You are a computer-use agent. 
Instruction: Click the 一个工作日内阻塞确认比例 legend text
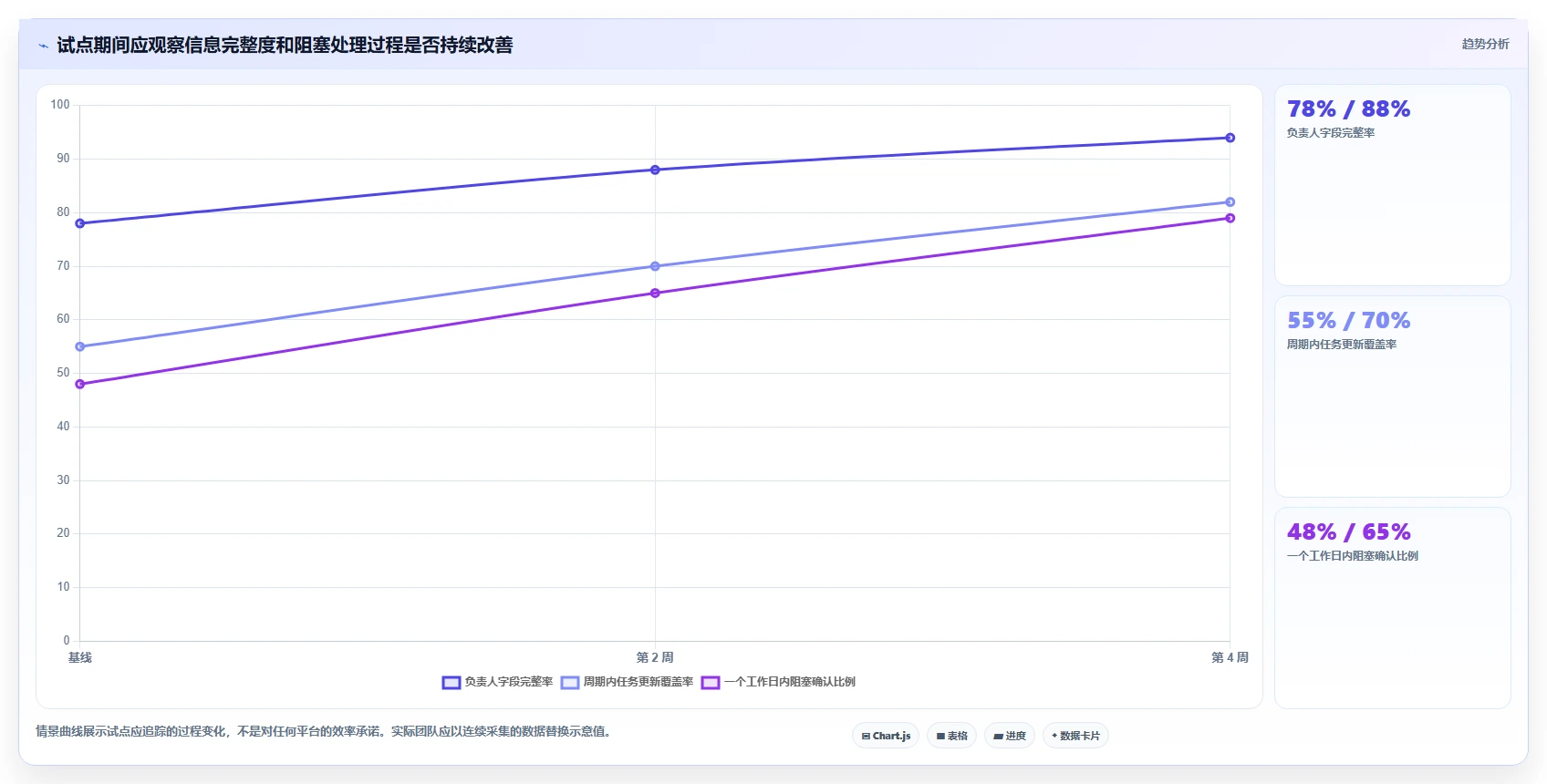[790, 682]
